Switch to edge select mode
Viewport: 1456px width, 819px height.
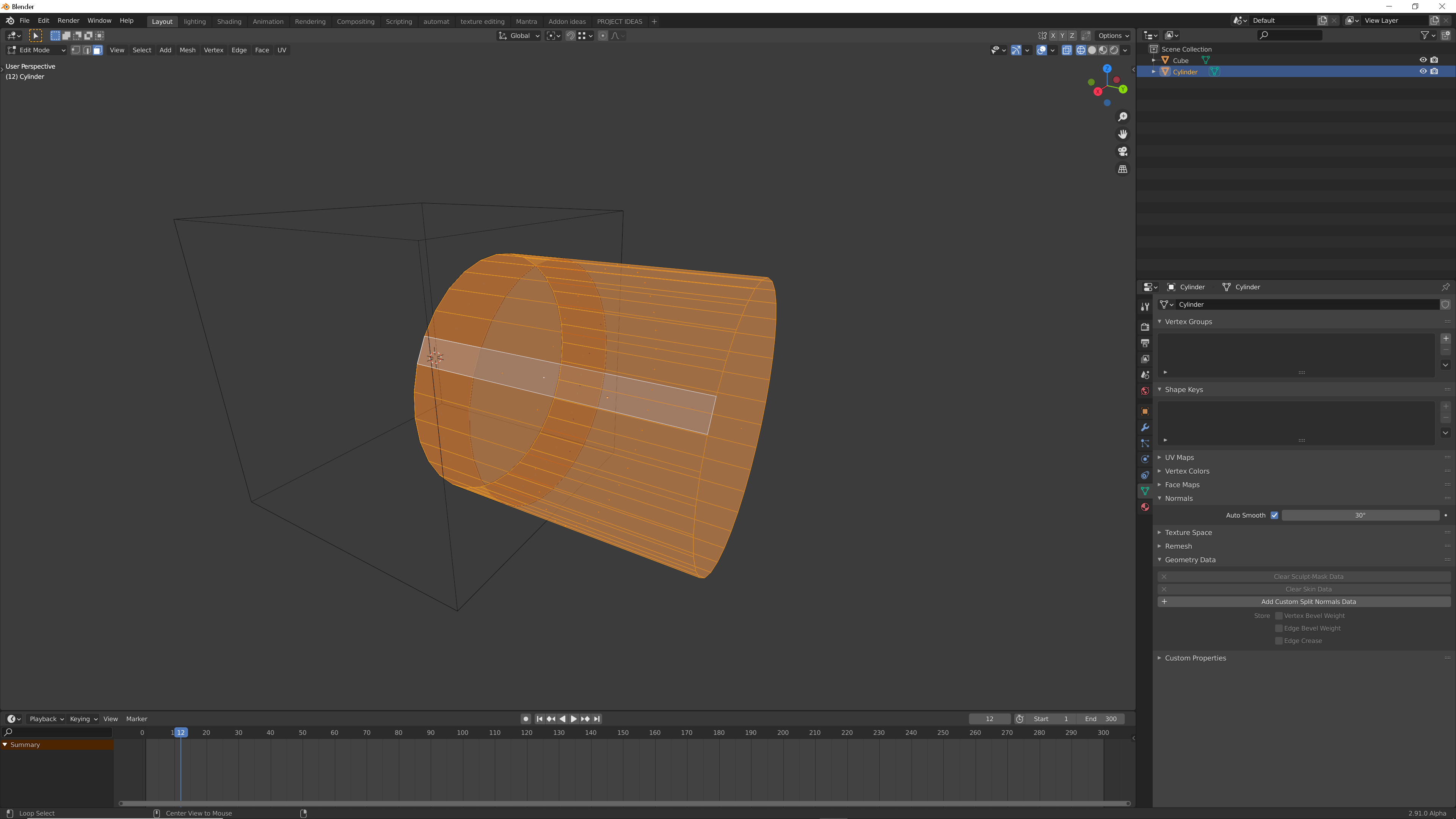pyautogui.click(x=86, y=50)
